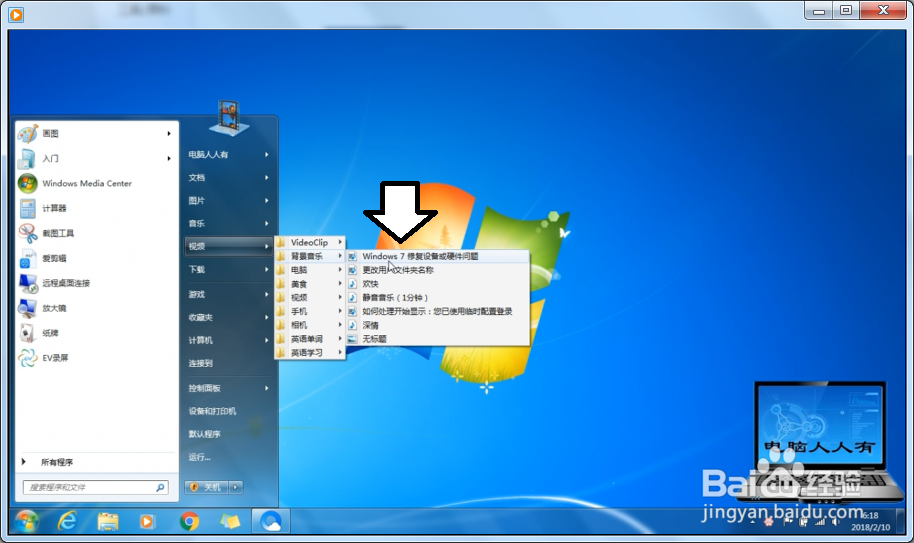
Task: Open 如何处理开始显示 video file
Action: tap(438, 312)
